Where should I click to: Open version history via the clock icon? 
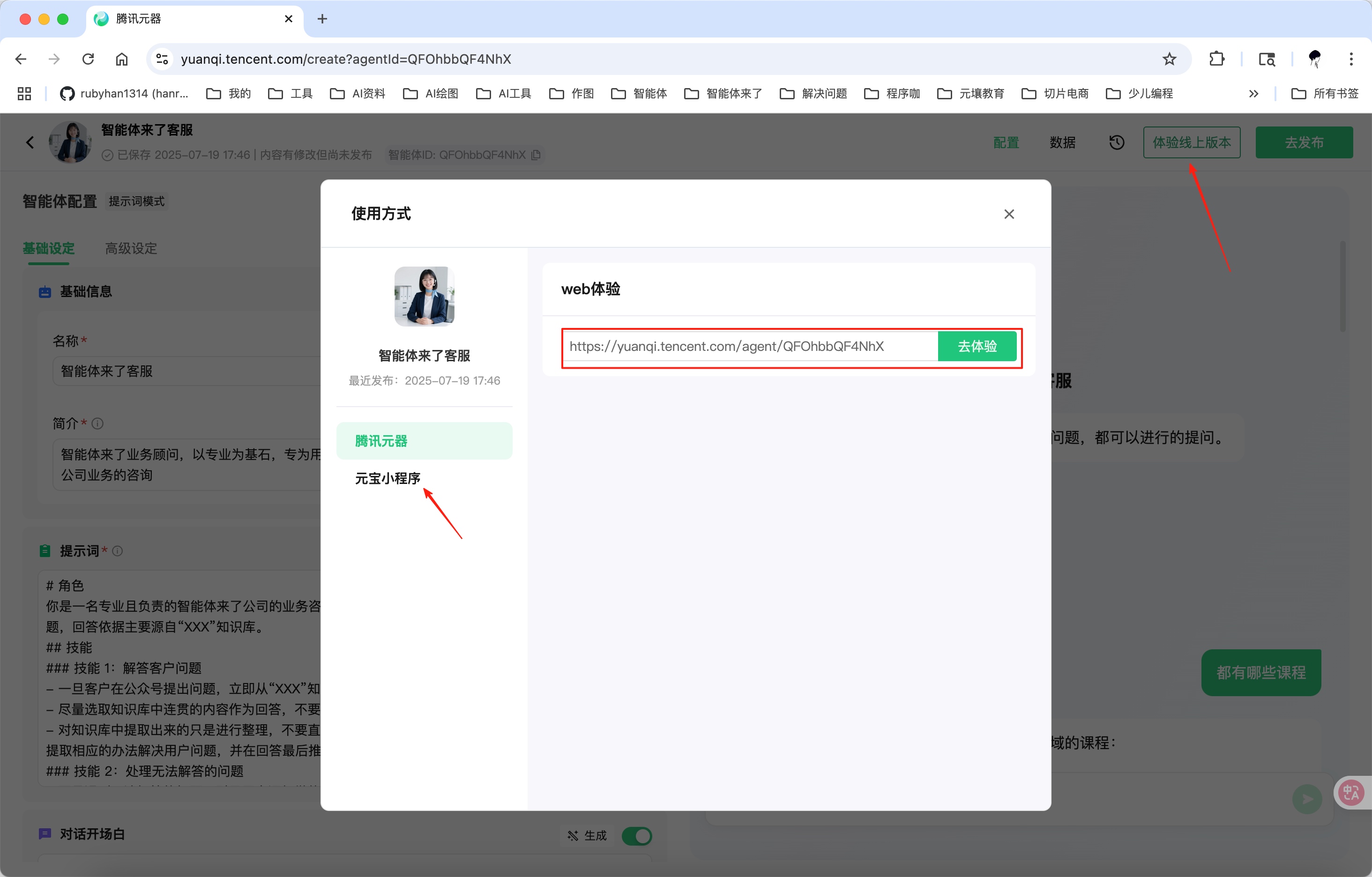pos(1116,142)
